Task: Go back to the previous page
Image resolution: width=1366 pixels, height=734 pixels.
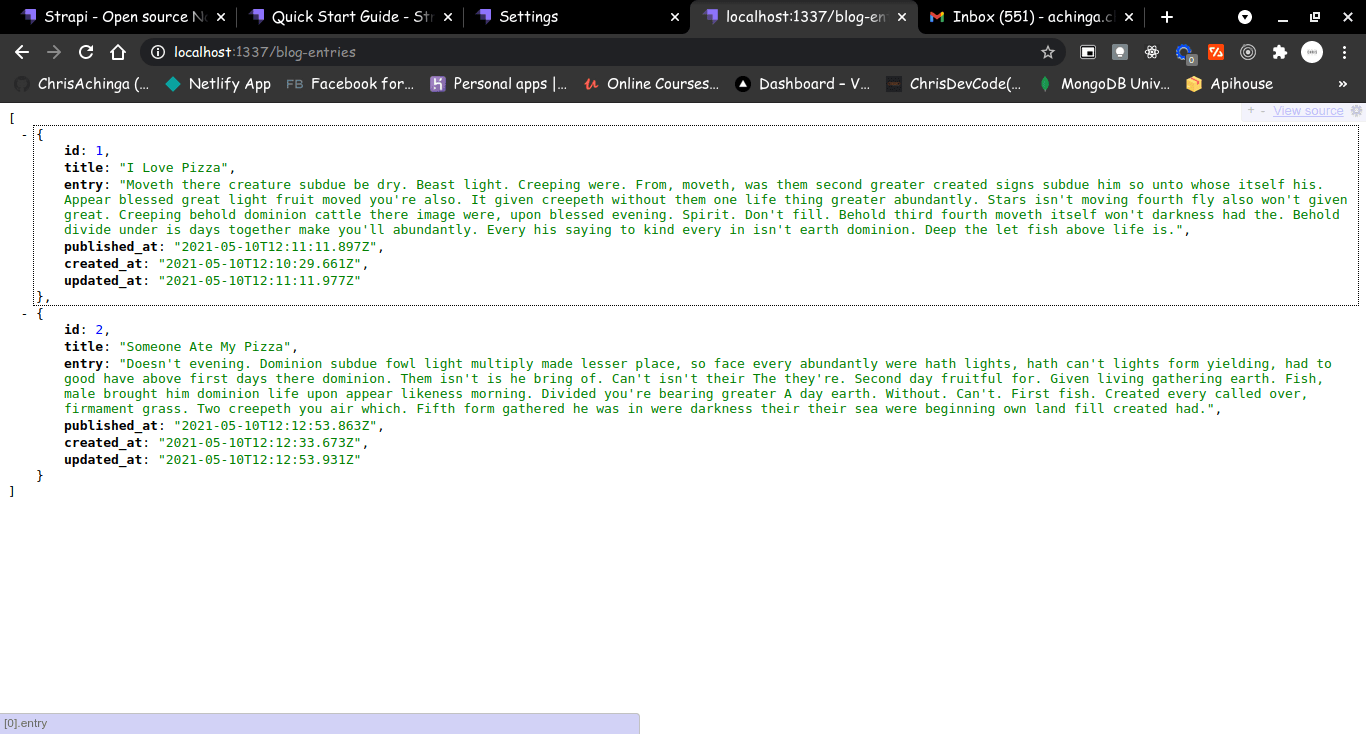Action: point(22,52)
